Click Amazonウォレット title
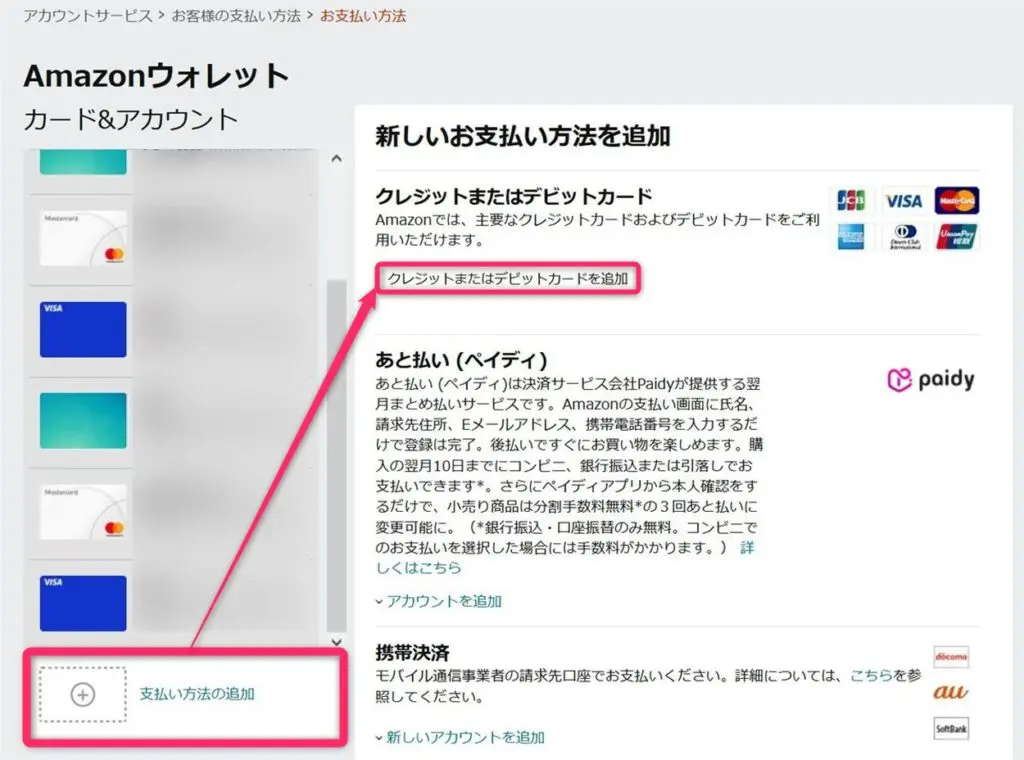Image resolution: width=1024 pixels, height=760 pixels. [x=156, y=76]
